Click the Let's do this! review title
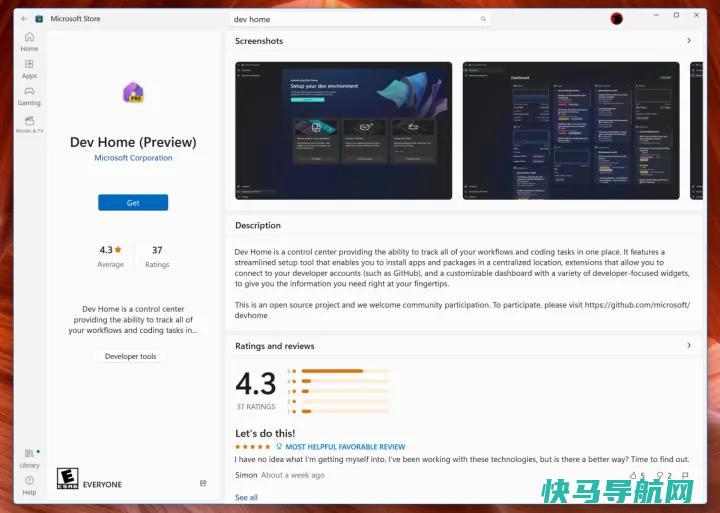Screen dimensions: 720x513 tap(265, 433)
